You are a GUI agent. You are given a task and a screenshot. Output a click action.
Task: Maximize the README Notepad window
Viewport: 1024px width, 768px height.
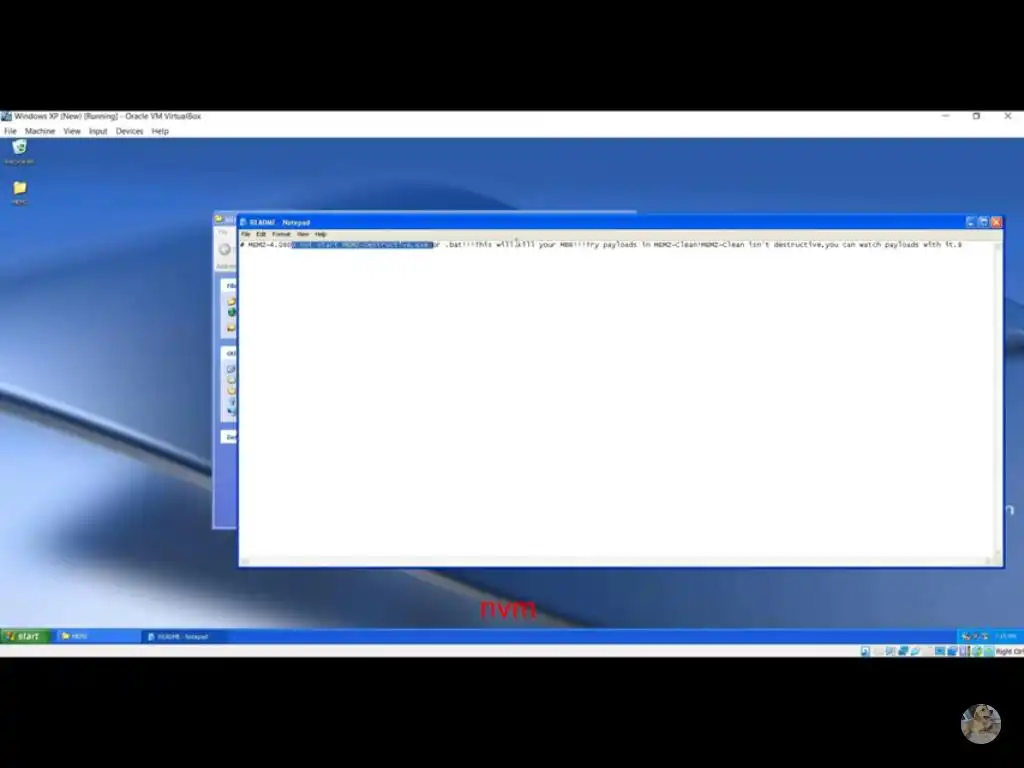tap(983, 222)
